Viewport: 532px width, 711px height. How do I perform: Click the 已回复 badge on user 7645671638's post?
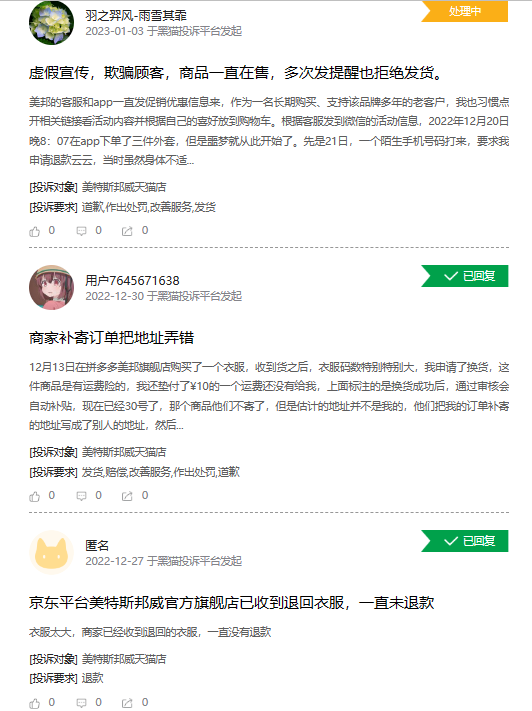tap(465, 276)
